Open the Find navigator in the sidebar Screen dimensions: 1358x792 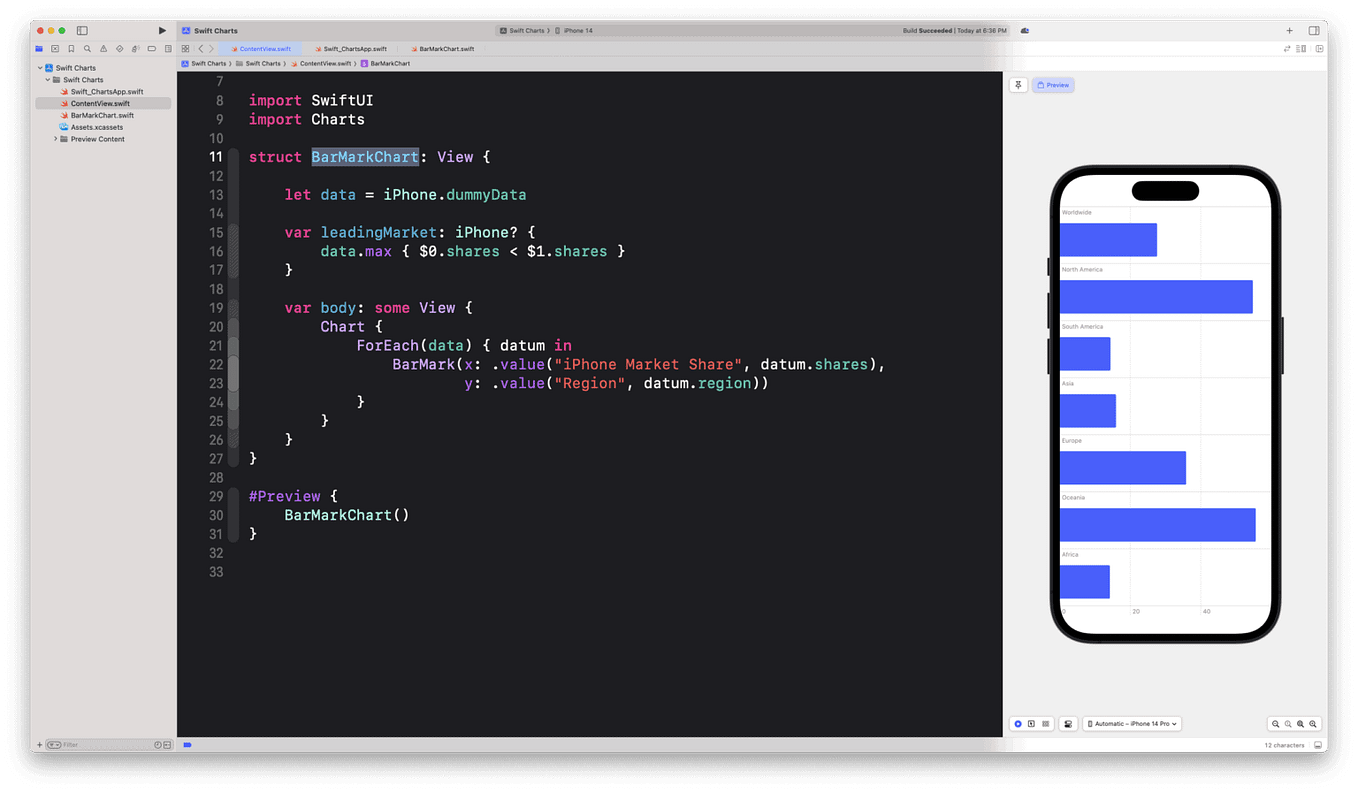point(87,49)
